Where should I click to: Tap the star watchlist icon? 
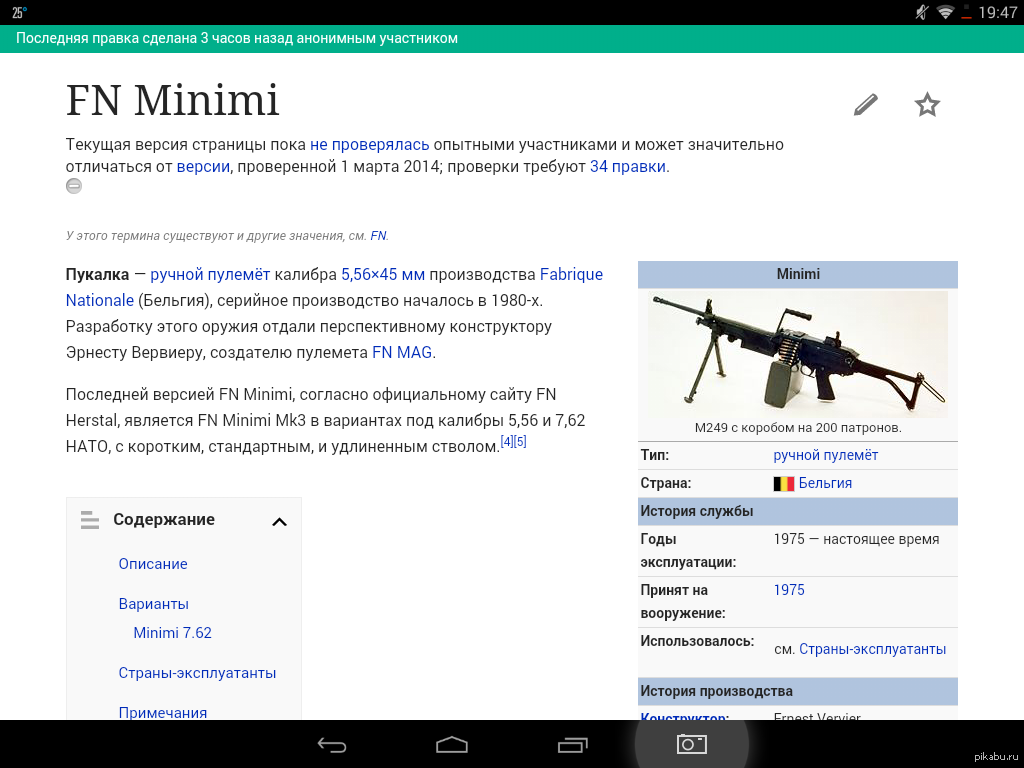(927, 104)
